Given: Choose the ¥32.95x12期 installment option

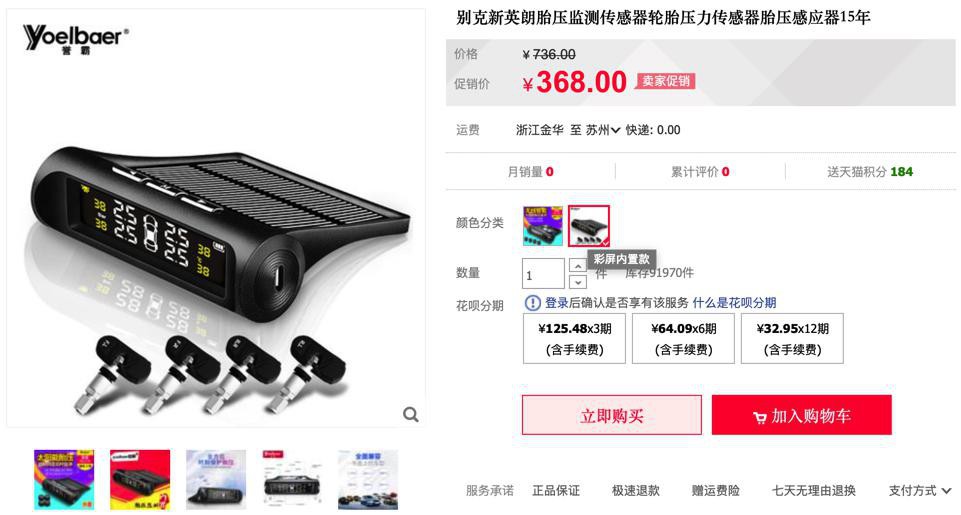Looking at the screenshot, I should tap(792, 338).
